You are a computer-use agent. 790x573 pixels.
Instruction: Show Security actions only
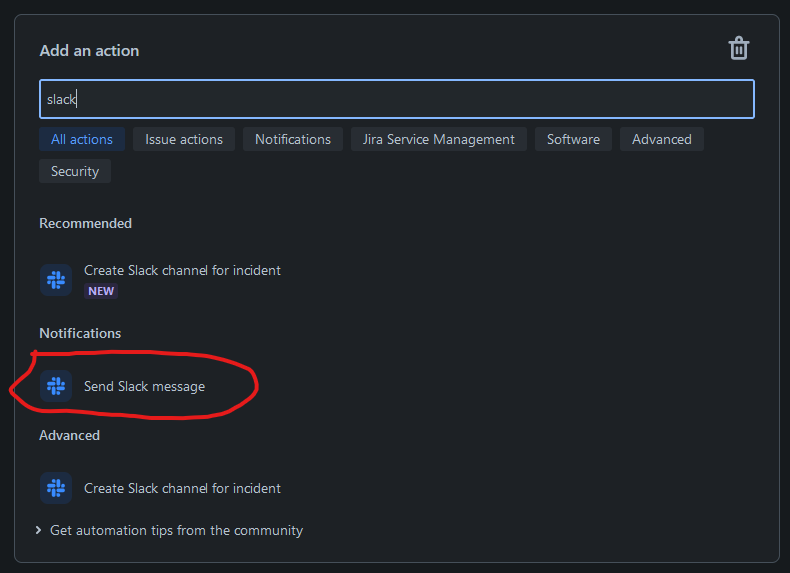[x=75, y=171]
